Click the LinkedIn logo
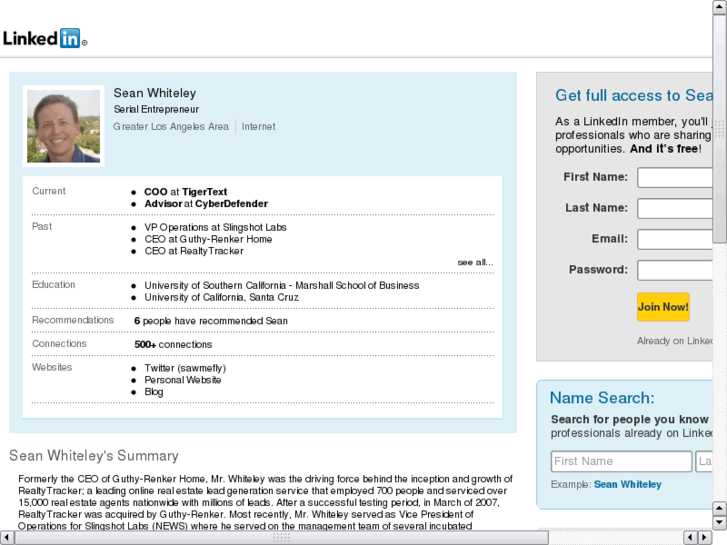 tap(45, 38)
